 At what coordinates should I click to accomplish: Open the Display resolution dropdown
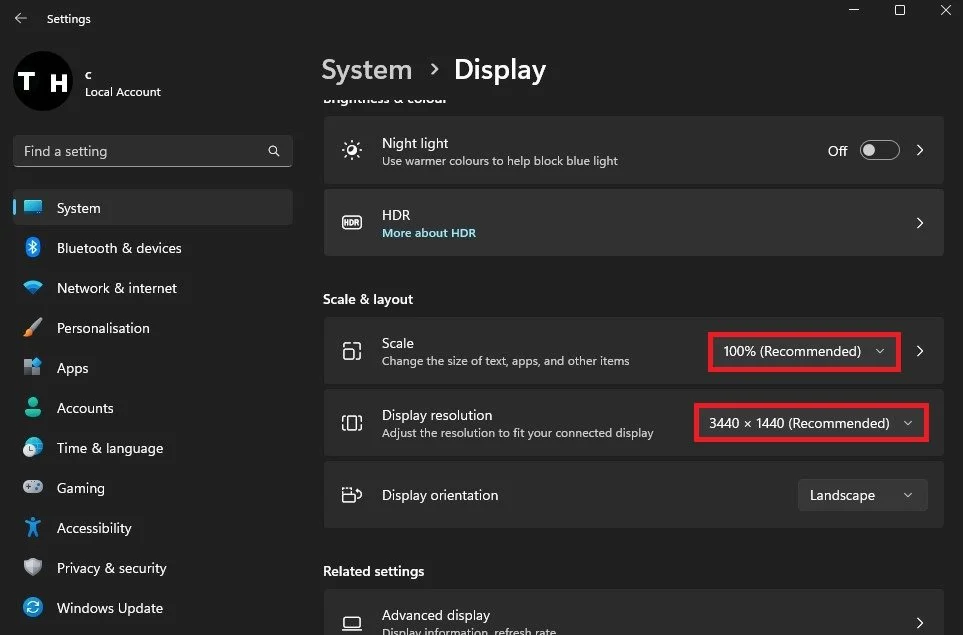(x=811, y=423)
